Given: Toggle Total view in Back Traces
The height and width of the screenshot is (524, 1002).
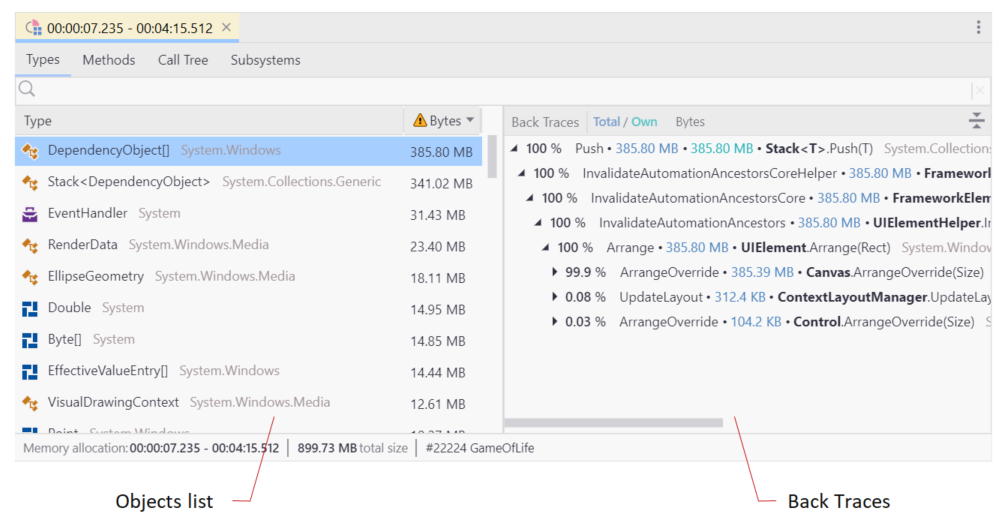Looking at the screenshot, I should (x=606, y=122).
